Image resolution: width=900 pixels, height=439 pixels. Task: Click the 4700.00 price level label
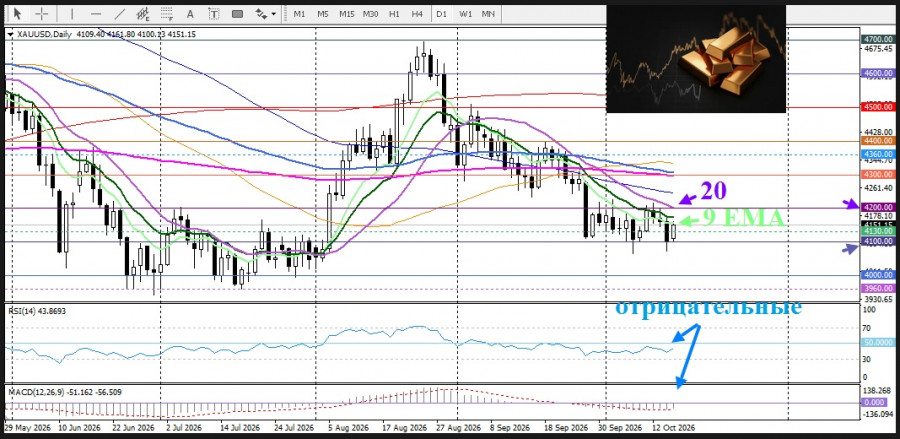878,39
